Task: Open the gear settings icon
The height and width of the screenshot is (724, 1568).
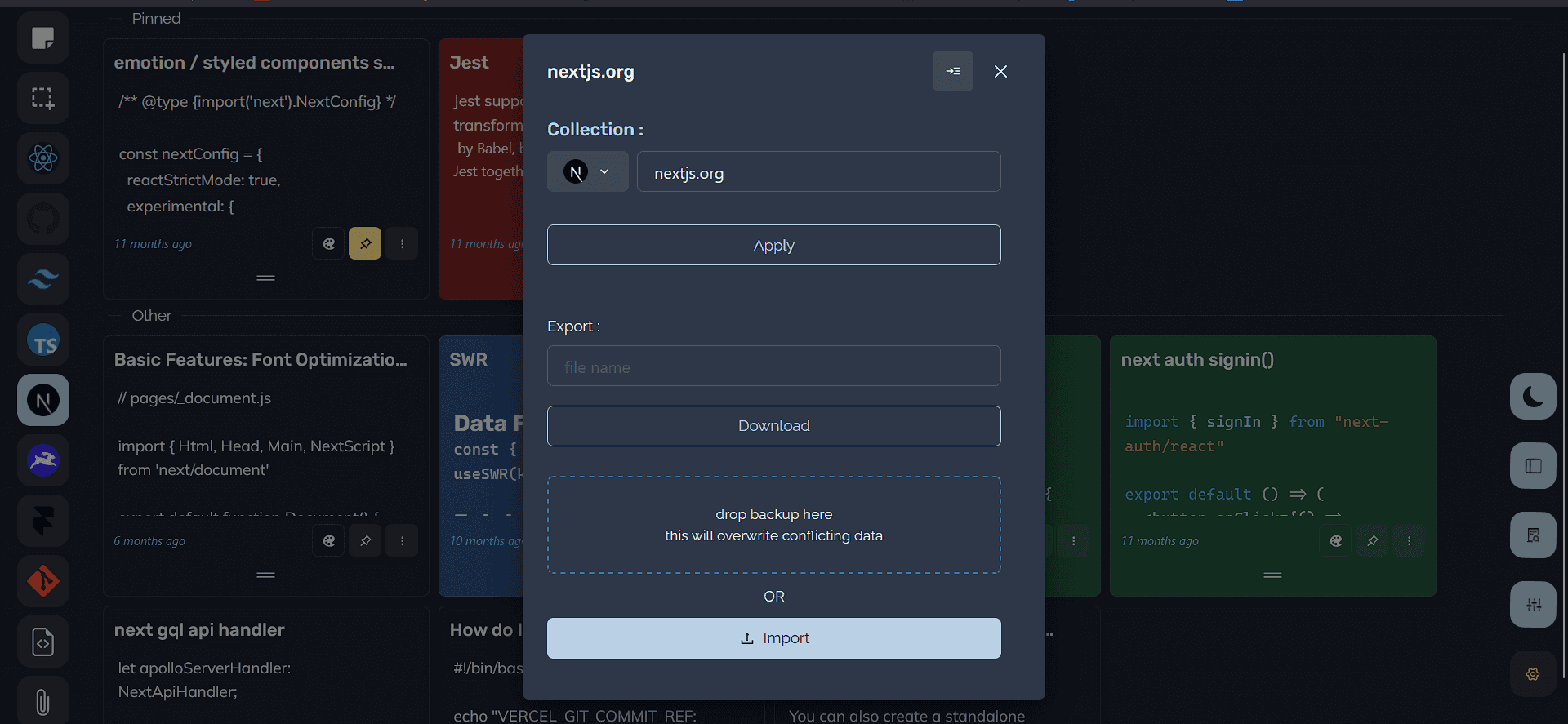Action: (x=1533, y=674)
